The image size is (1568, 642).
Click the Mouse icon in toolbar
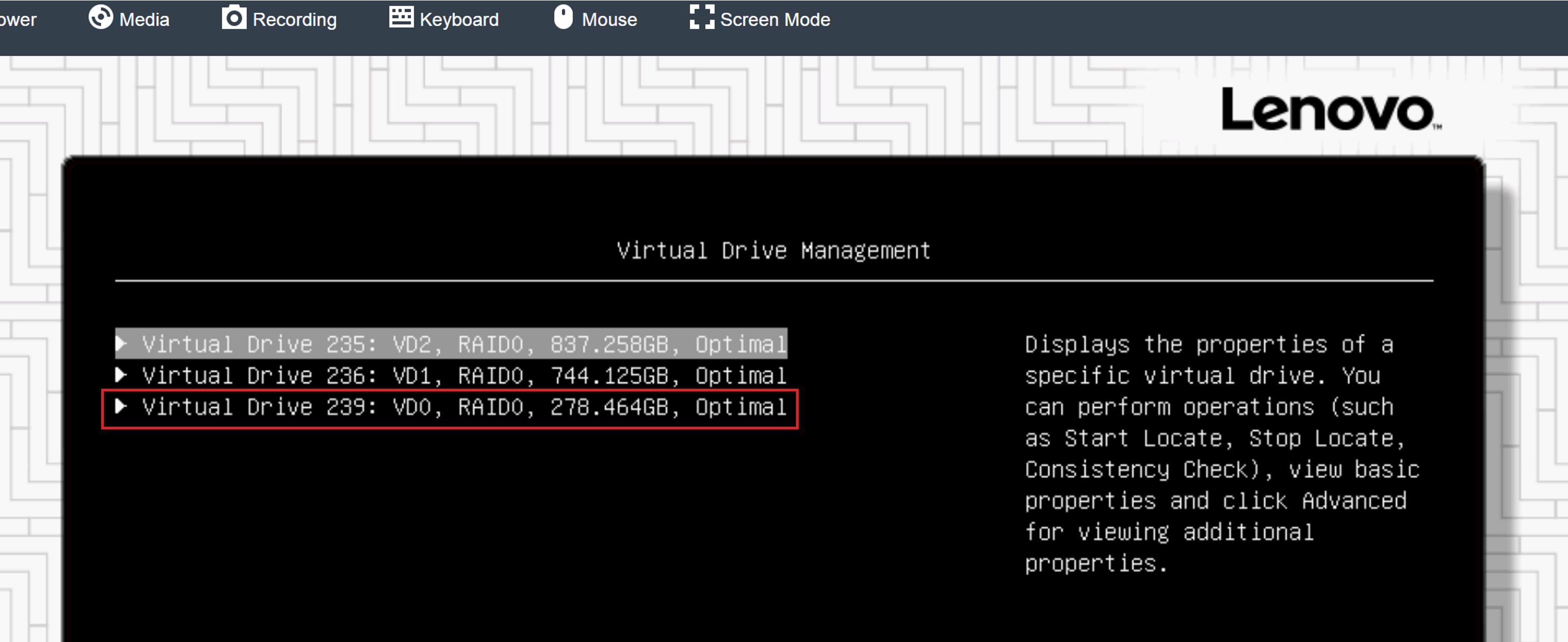[x=564, y=17]
